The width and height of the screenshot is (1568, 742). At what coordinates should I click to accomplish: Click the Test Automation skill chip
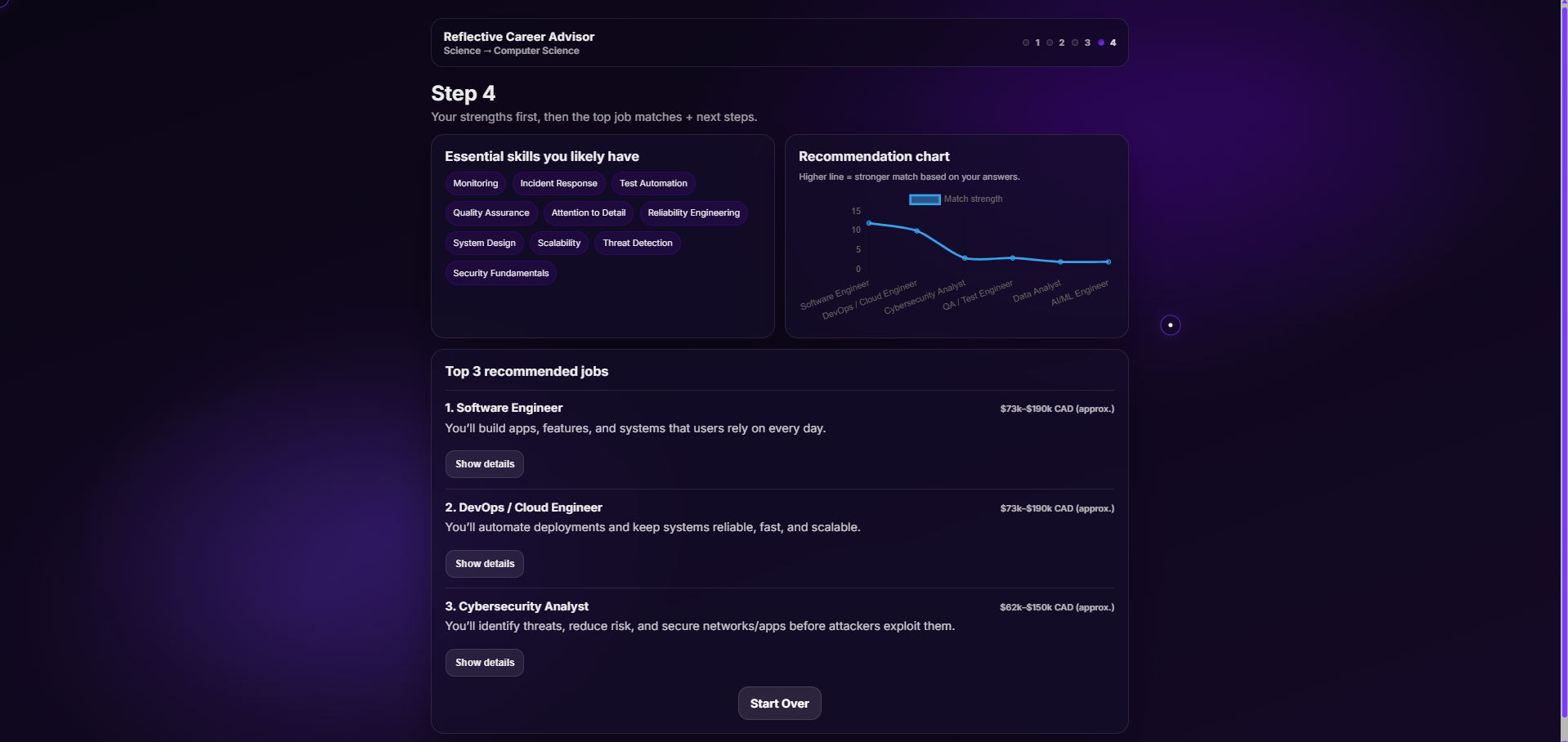tap(653, 184)
